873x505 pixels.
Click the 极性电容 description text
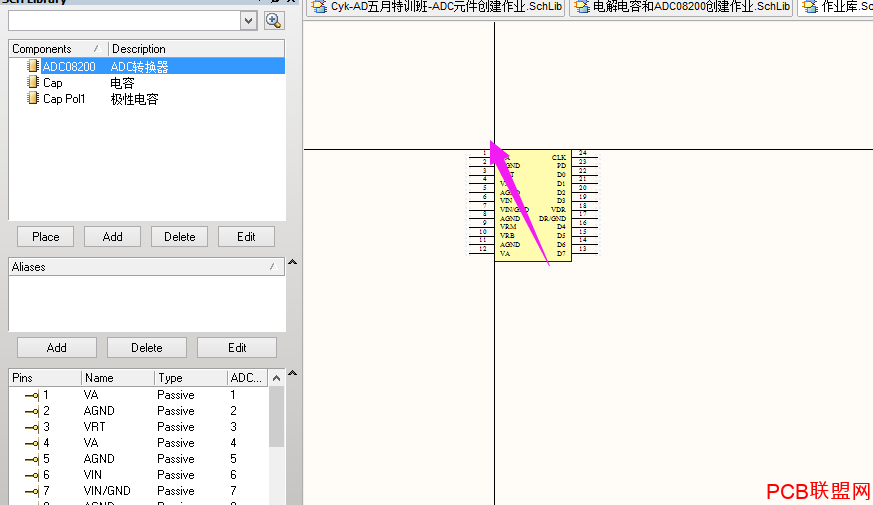point(134,99)
